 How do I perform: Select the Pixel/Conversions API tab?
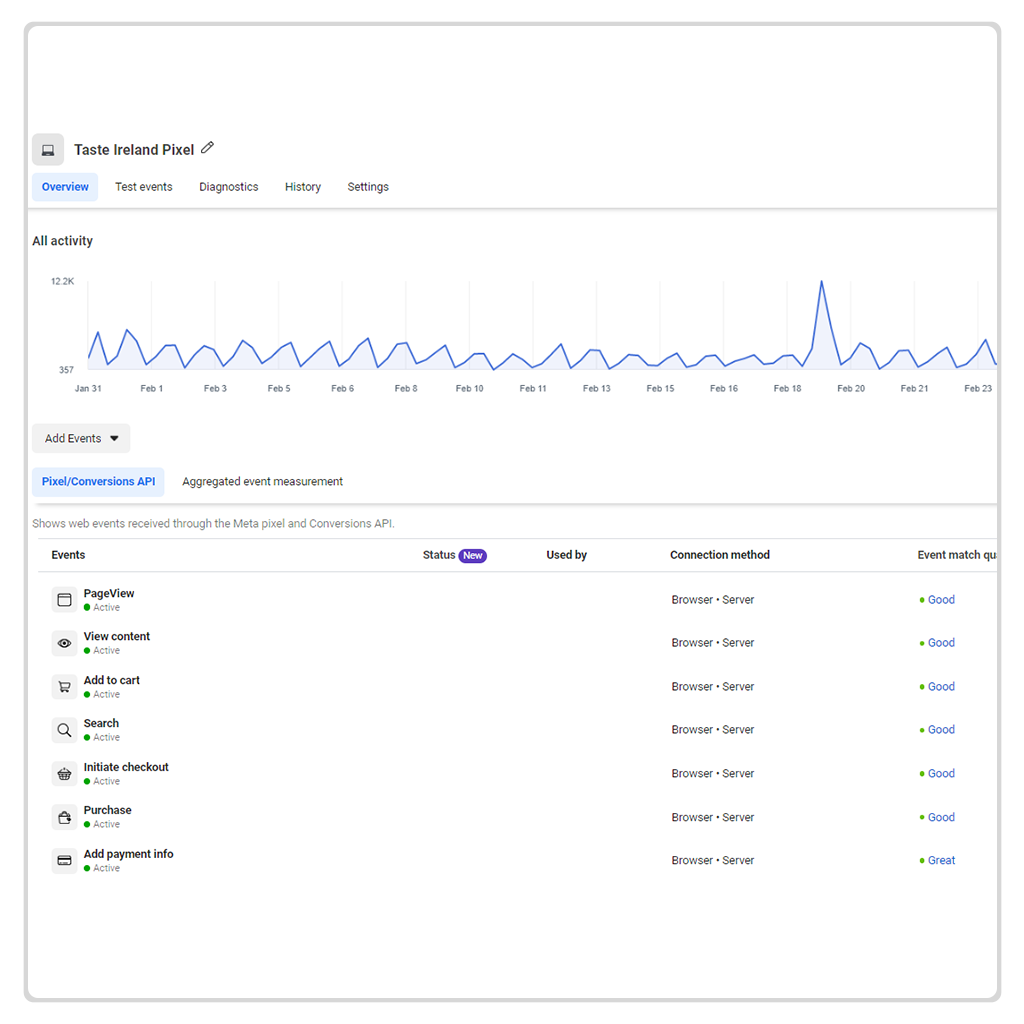(x=98, y=481)
